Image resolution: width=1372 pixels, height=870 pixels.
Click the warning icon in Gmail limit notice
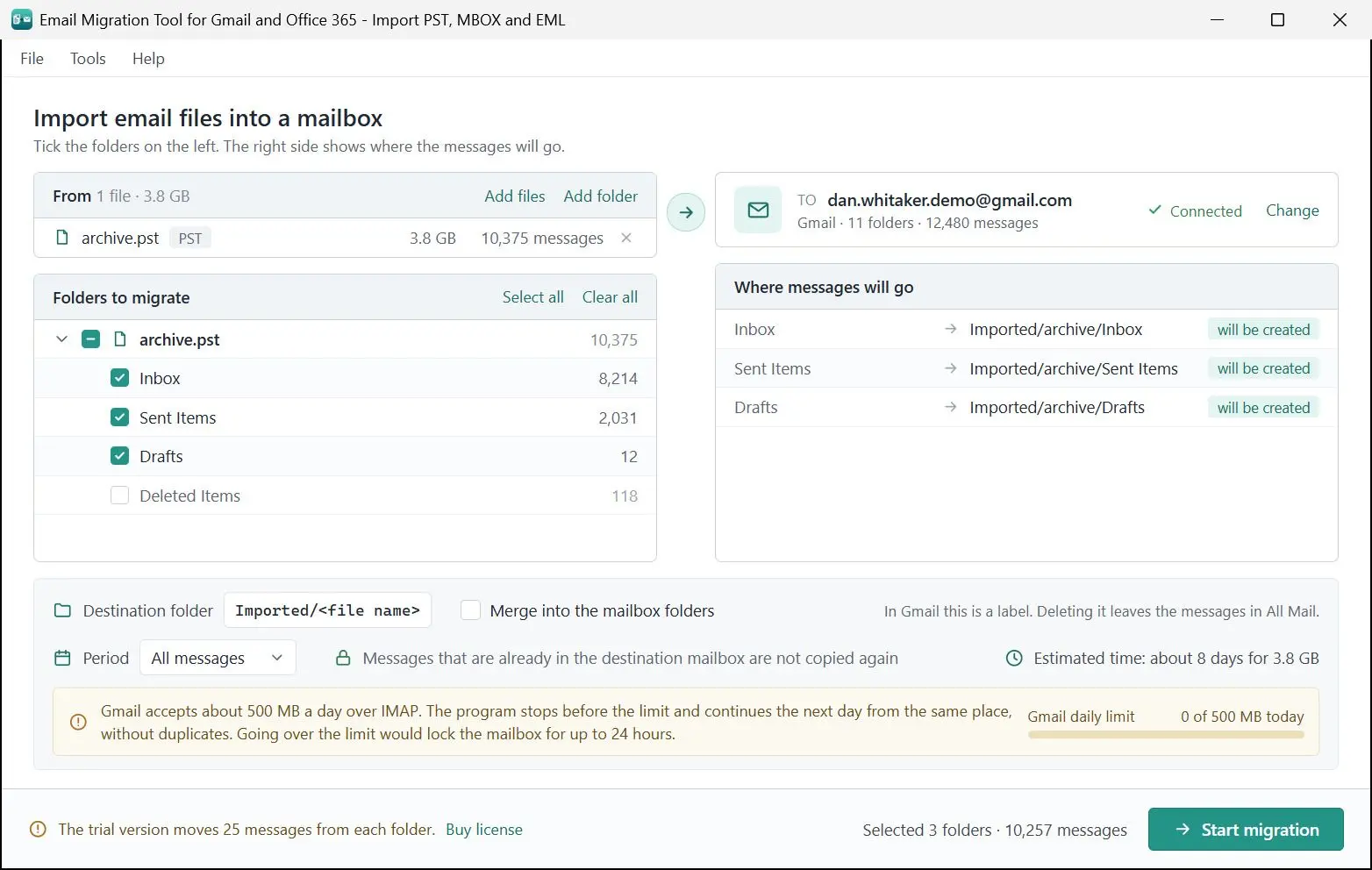pyautogui.click(x=78, y=723)
